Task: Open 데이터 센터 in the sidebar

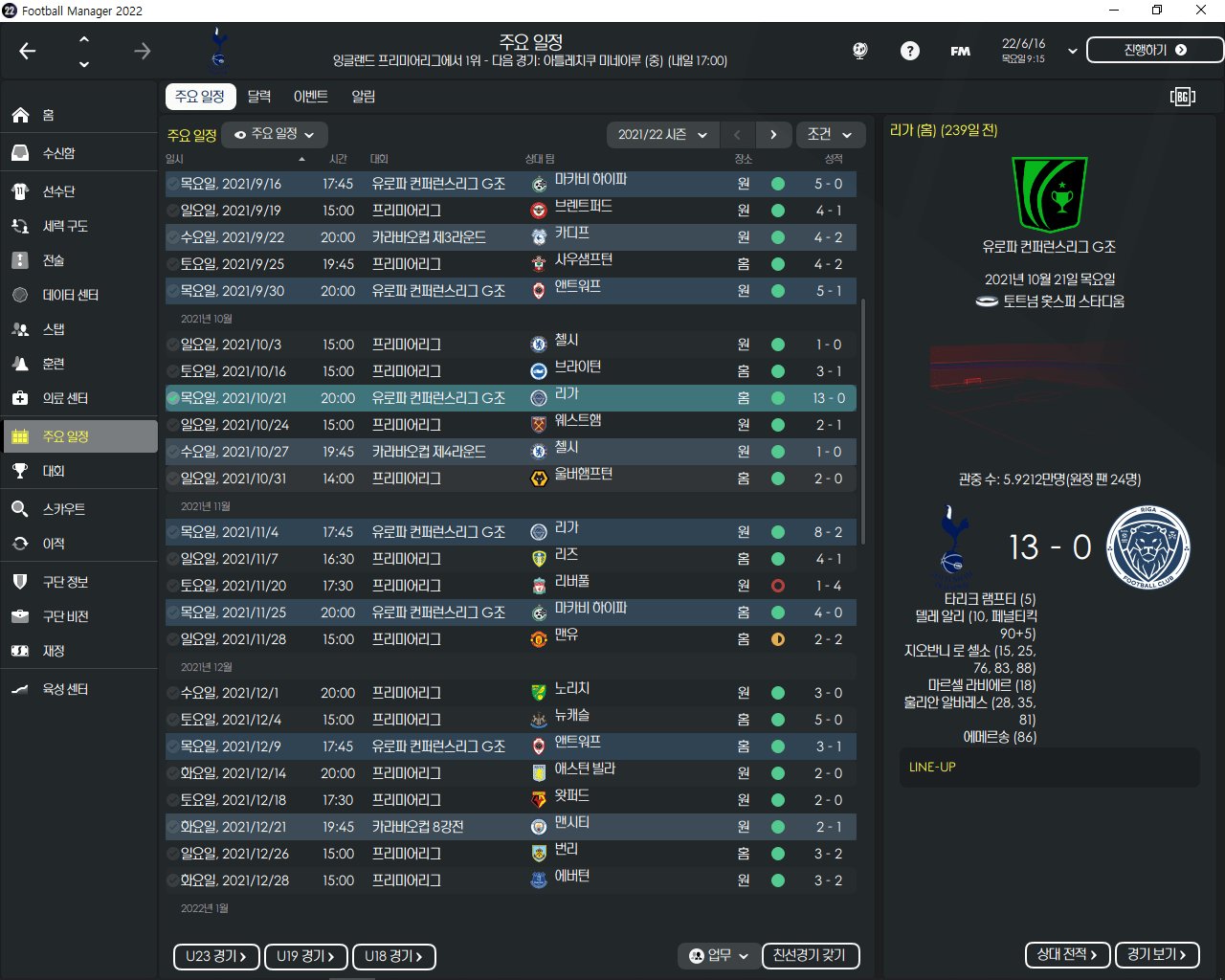Action: [79, 295]
